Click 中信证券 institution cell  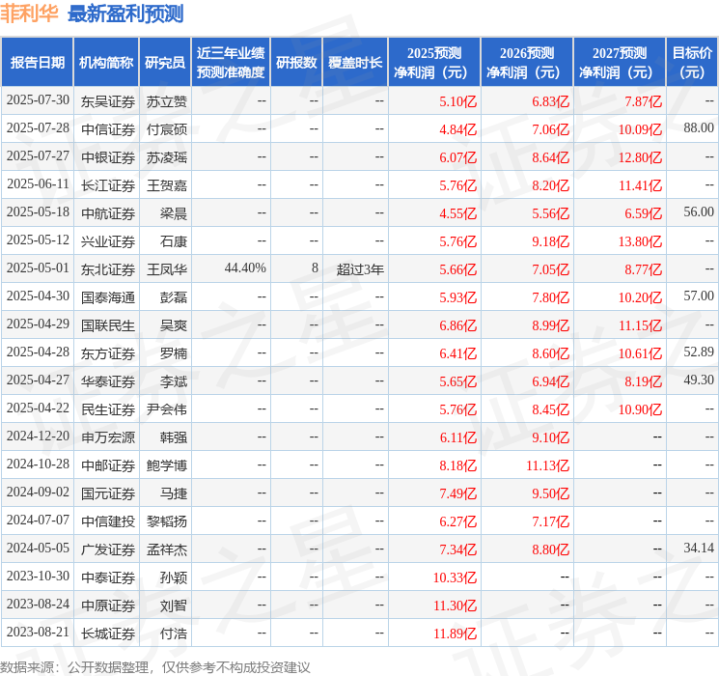(x=108, y=129)
